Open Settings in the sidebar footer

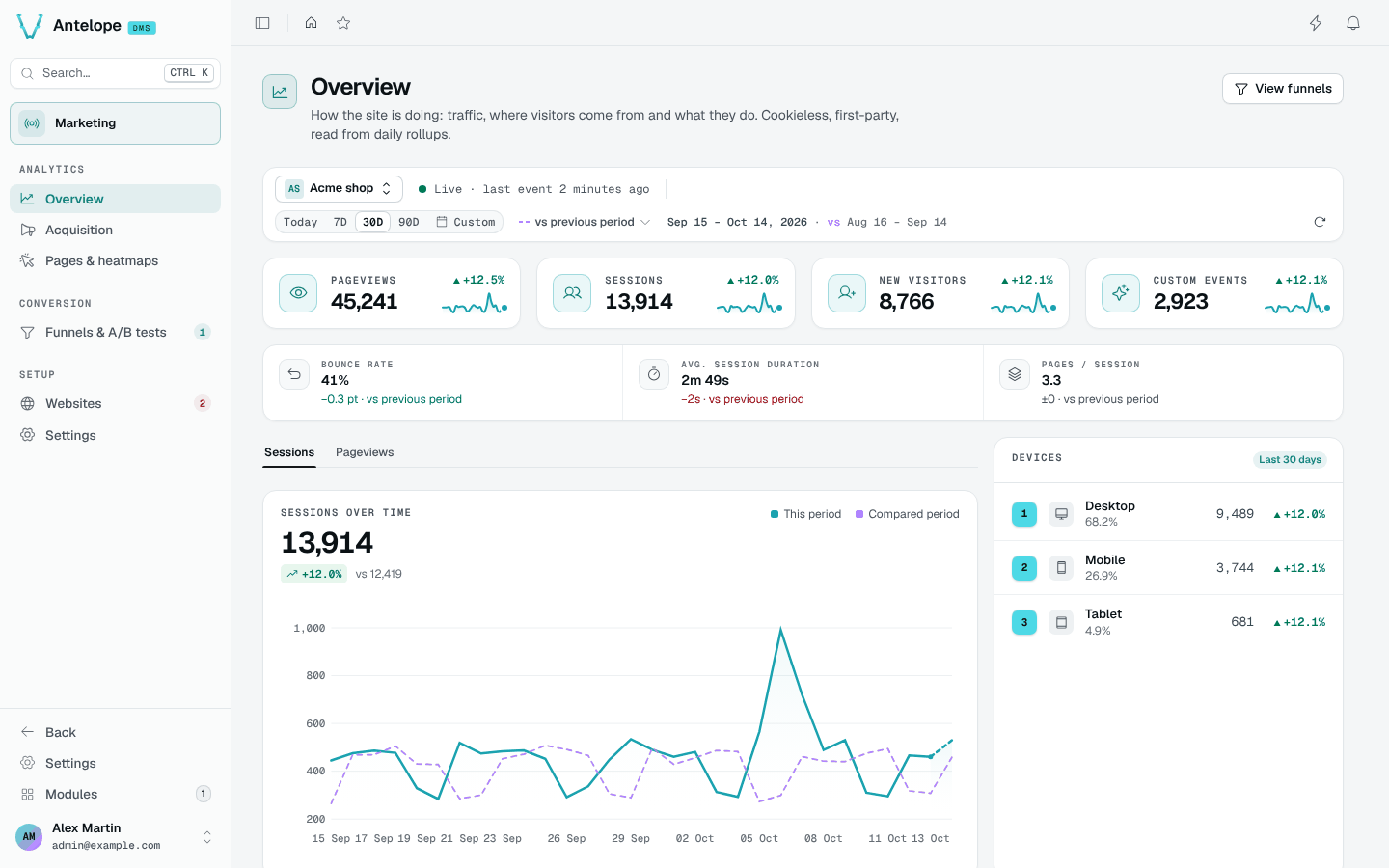pyautogui.click(x=115, y=763)
